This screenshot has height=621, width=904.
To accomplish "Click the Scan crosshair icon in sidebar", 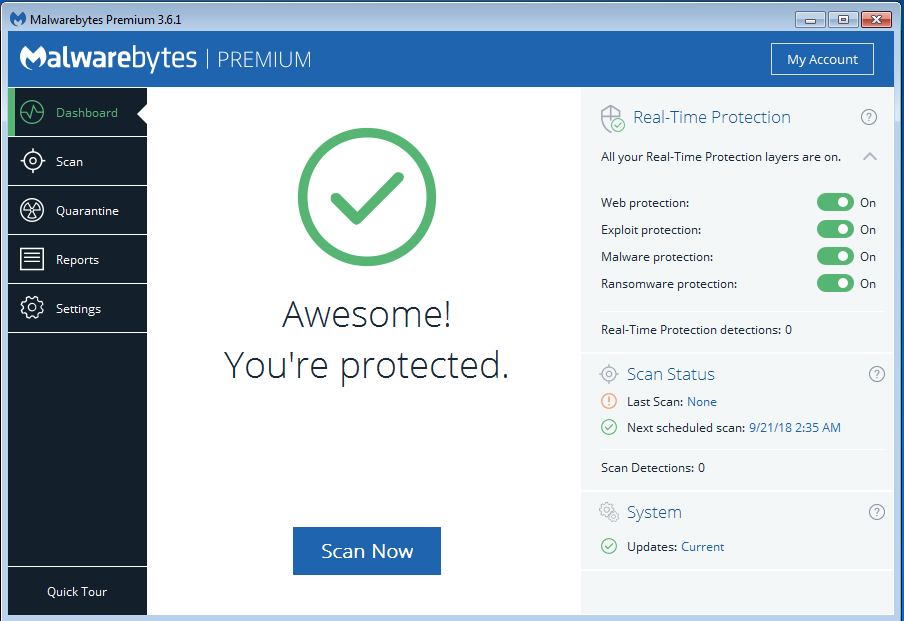I will coord(32,161).
